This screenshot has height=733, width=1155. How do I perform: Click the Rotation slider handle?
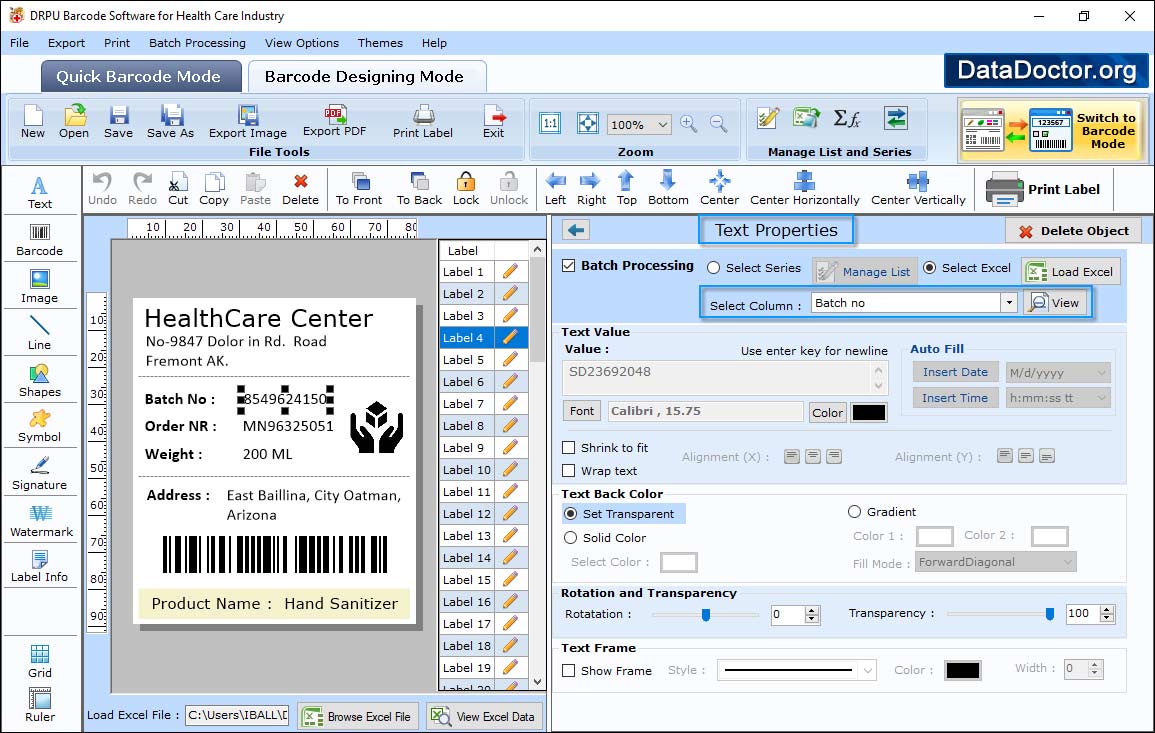[706, 614]
